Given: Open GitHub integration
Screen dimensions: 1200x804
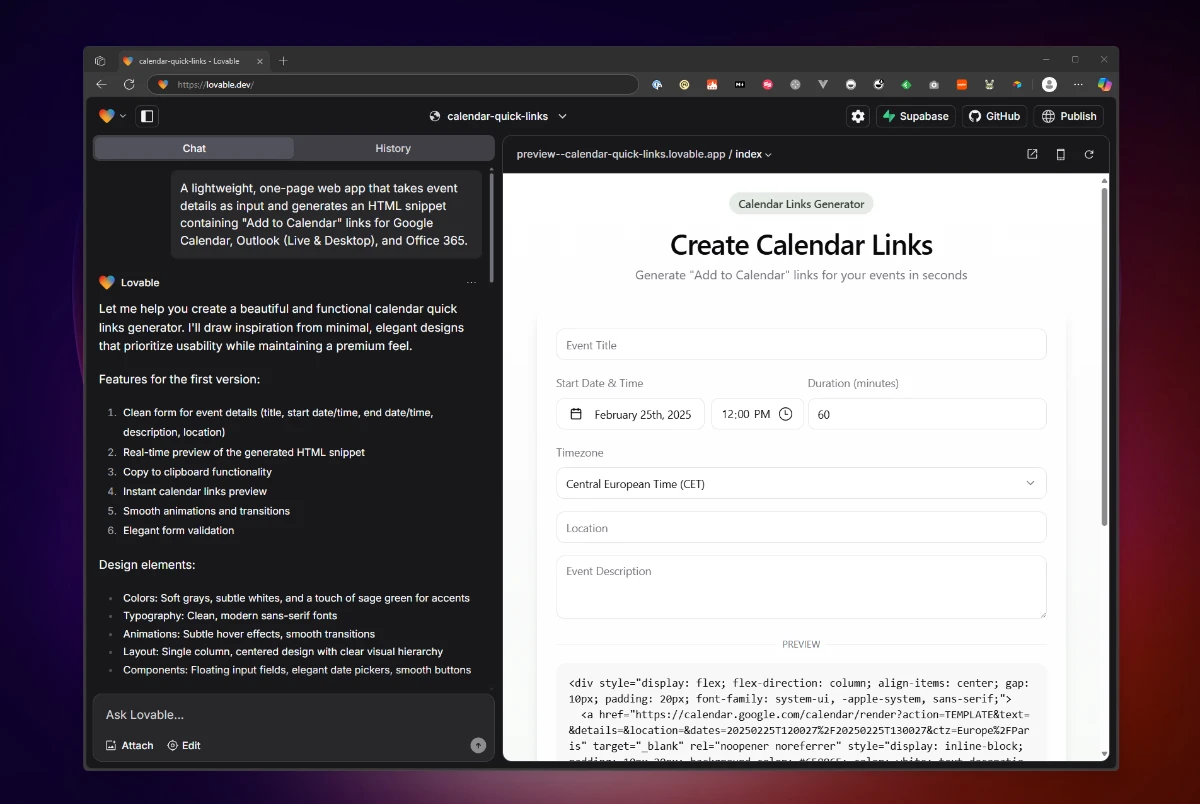Looking at the screenshot, I should [x=994, y=116].
